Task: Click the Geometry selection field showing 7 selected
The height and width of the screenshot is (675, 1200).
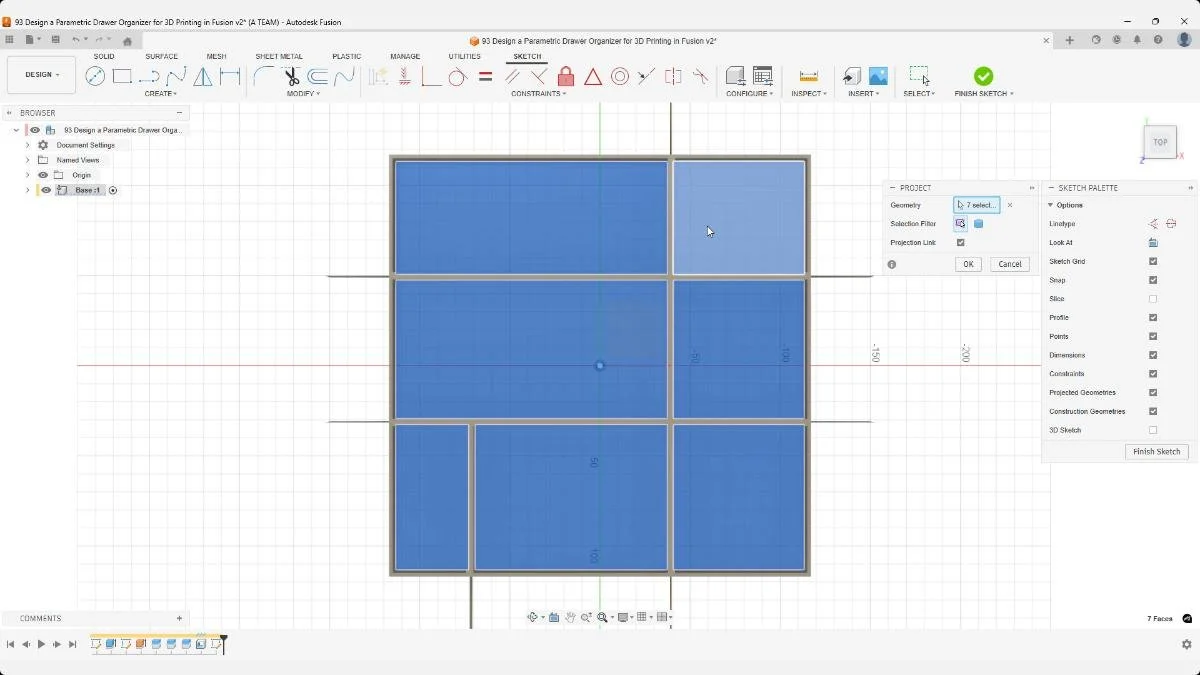Action: click(x=975, y=205)
